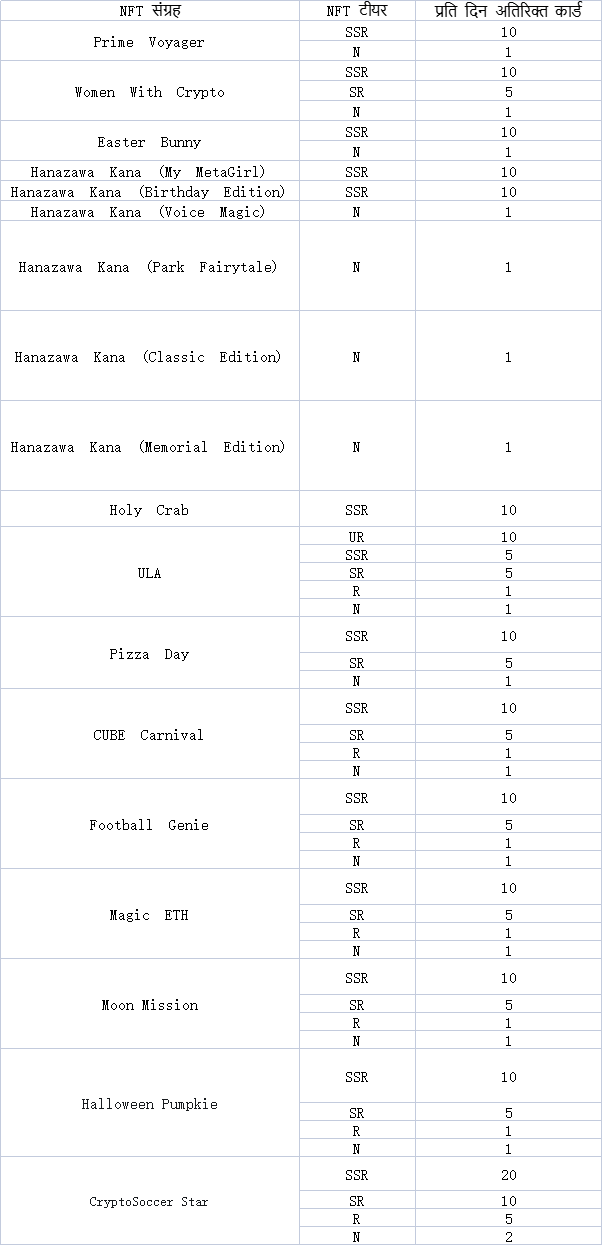Viewport: 602px width, 1245px height.
Task: Click the Football Genie collection cell
Action: pos(149,825)
